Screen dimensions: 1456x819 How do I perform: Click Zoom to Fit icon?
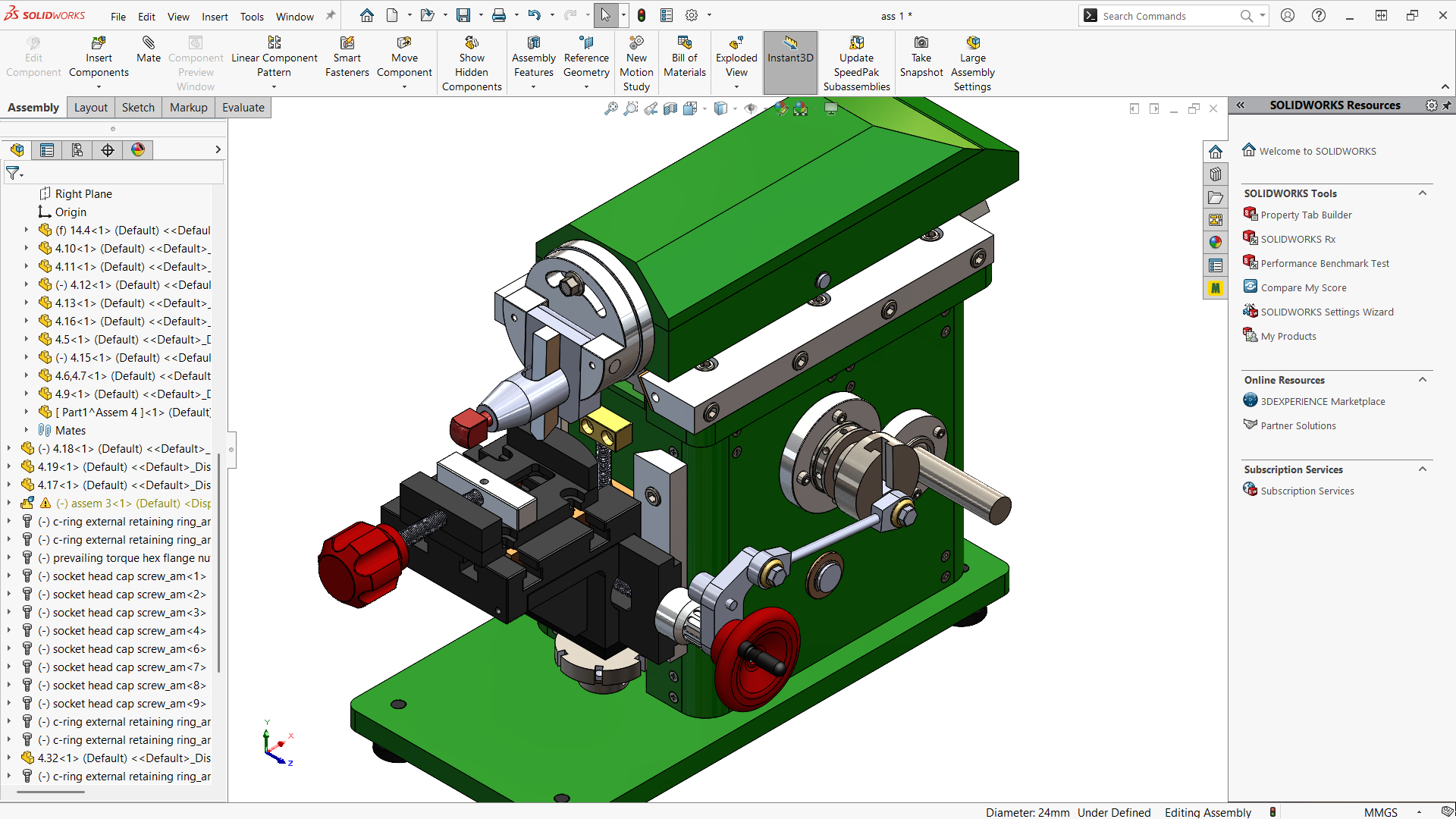(x=610, y=109)
